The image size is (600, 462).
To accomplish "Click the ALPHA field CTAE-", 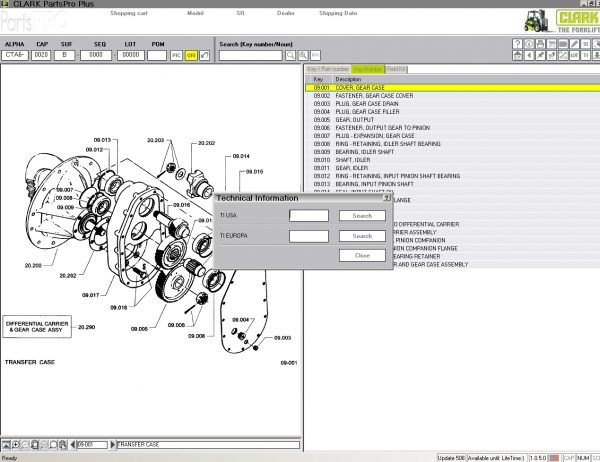I will pyautogui.click(x=15, y=55).
